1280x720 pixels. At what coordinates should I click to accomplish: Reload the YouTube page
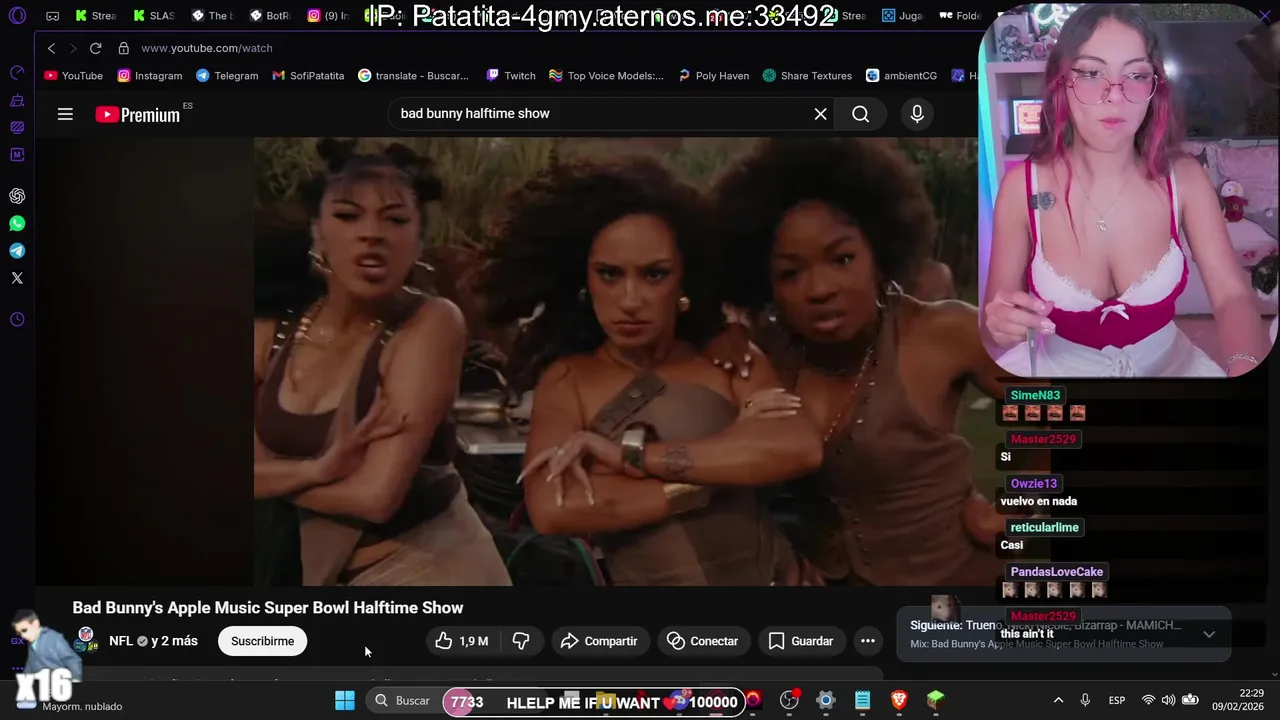pos(95,48)
